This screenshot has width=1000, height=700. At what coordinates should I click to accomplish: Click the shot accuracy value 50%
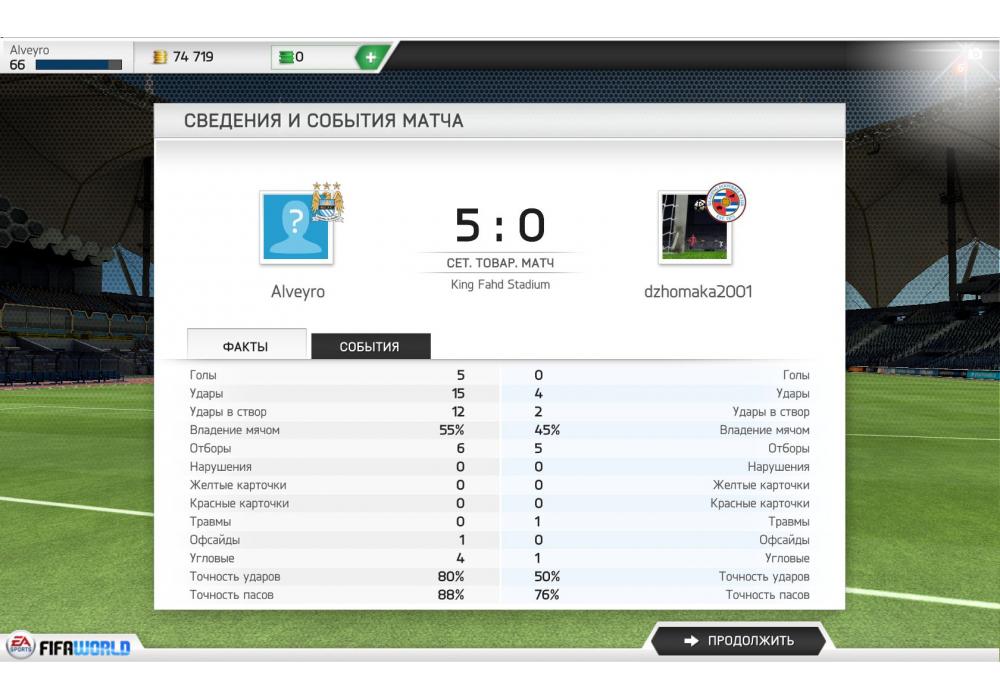(x=547, y=576)
